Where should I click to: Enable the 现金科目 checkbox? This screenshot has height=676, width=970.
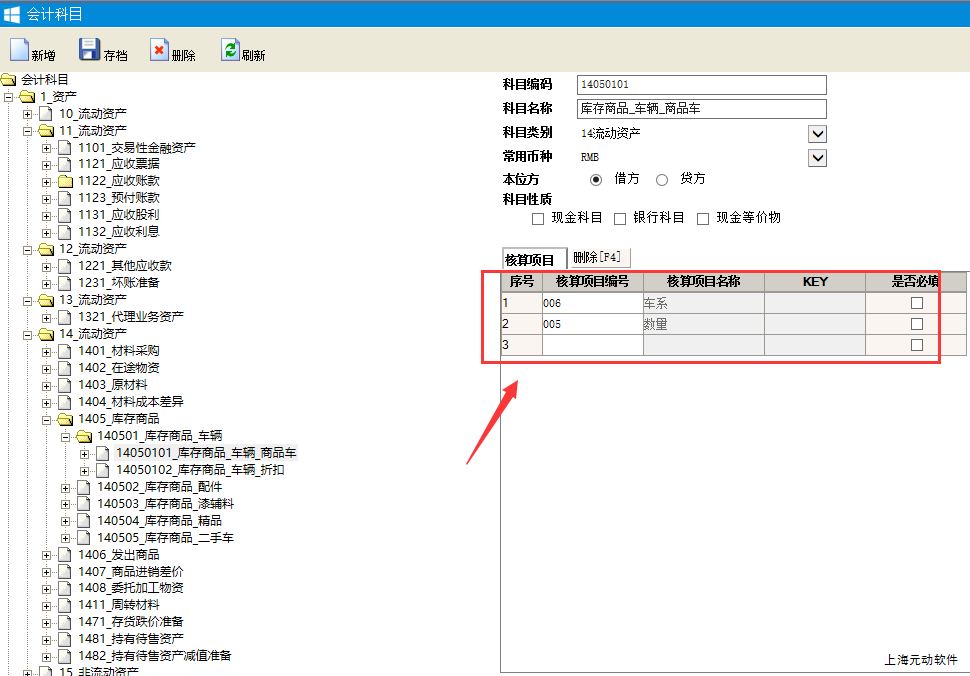click(x=538, y=219)
